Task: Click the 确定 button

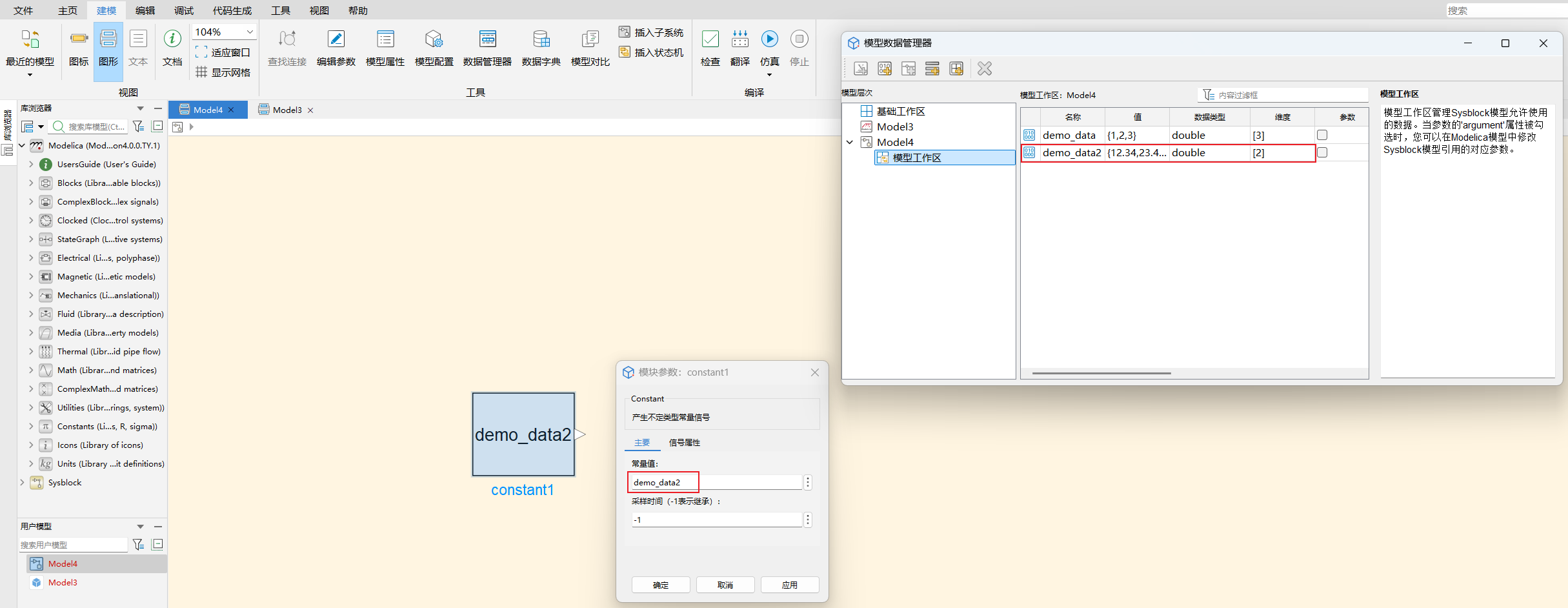Action: [660, 585]
